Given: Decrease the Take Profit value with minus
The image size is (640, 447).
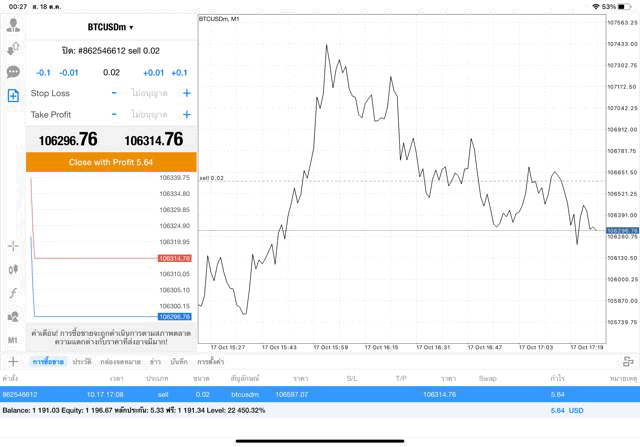Looking at the screenshot, I should [114, 114].
